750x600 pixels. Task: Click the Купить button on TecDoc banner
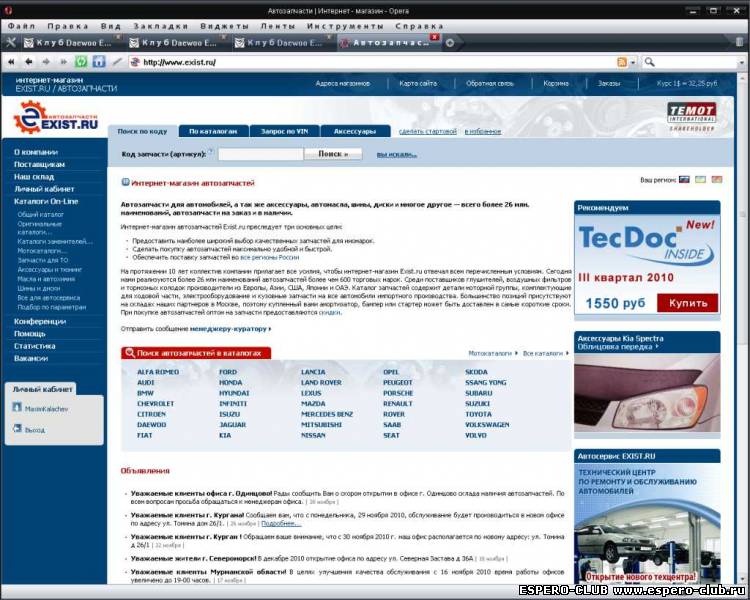tap(687, 303)
